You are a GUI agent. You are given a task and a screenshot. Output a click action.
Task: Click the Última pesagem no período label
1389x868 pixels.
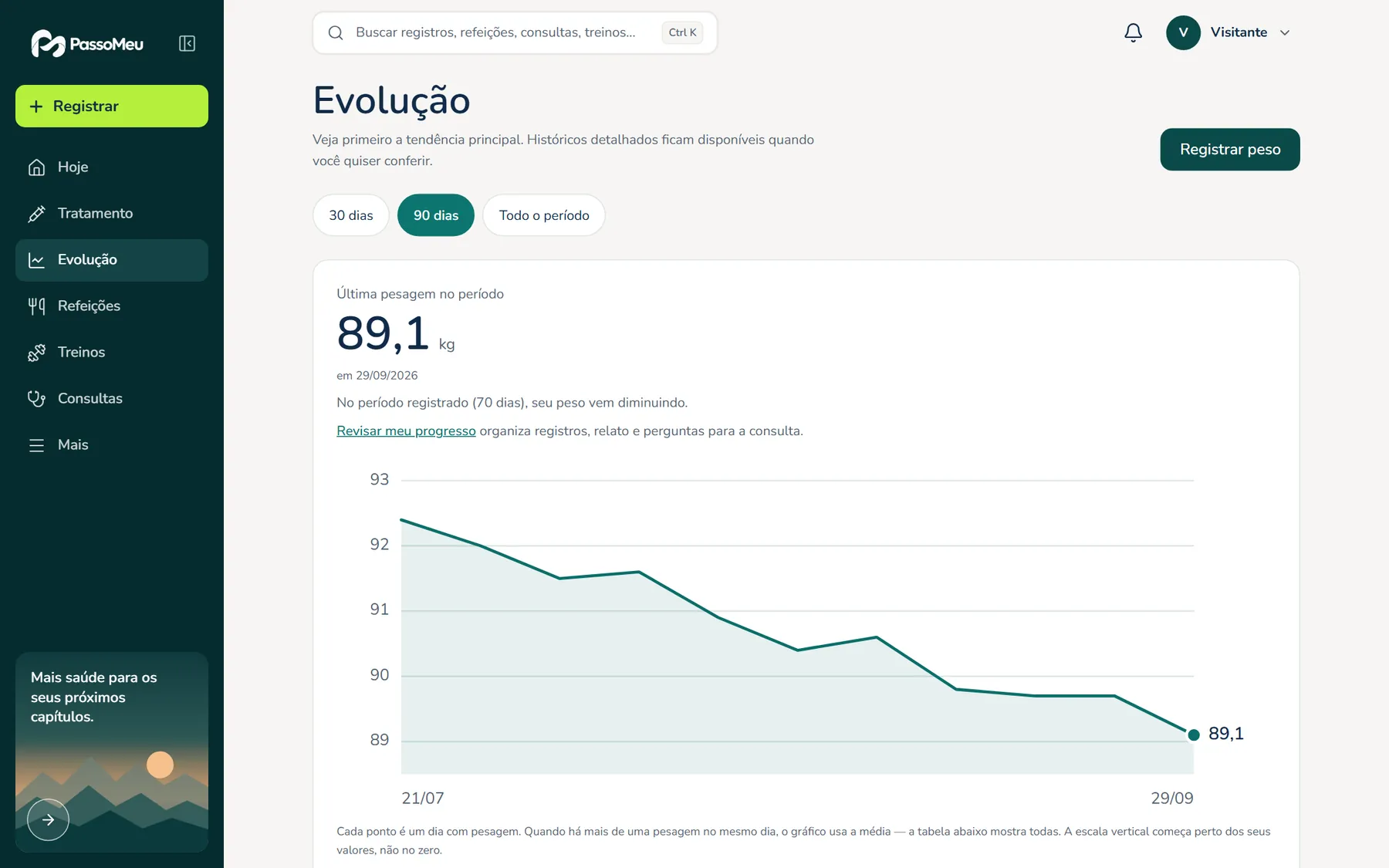coord(420,294)
